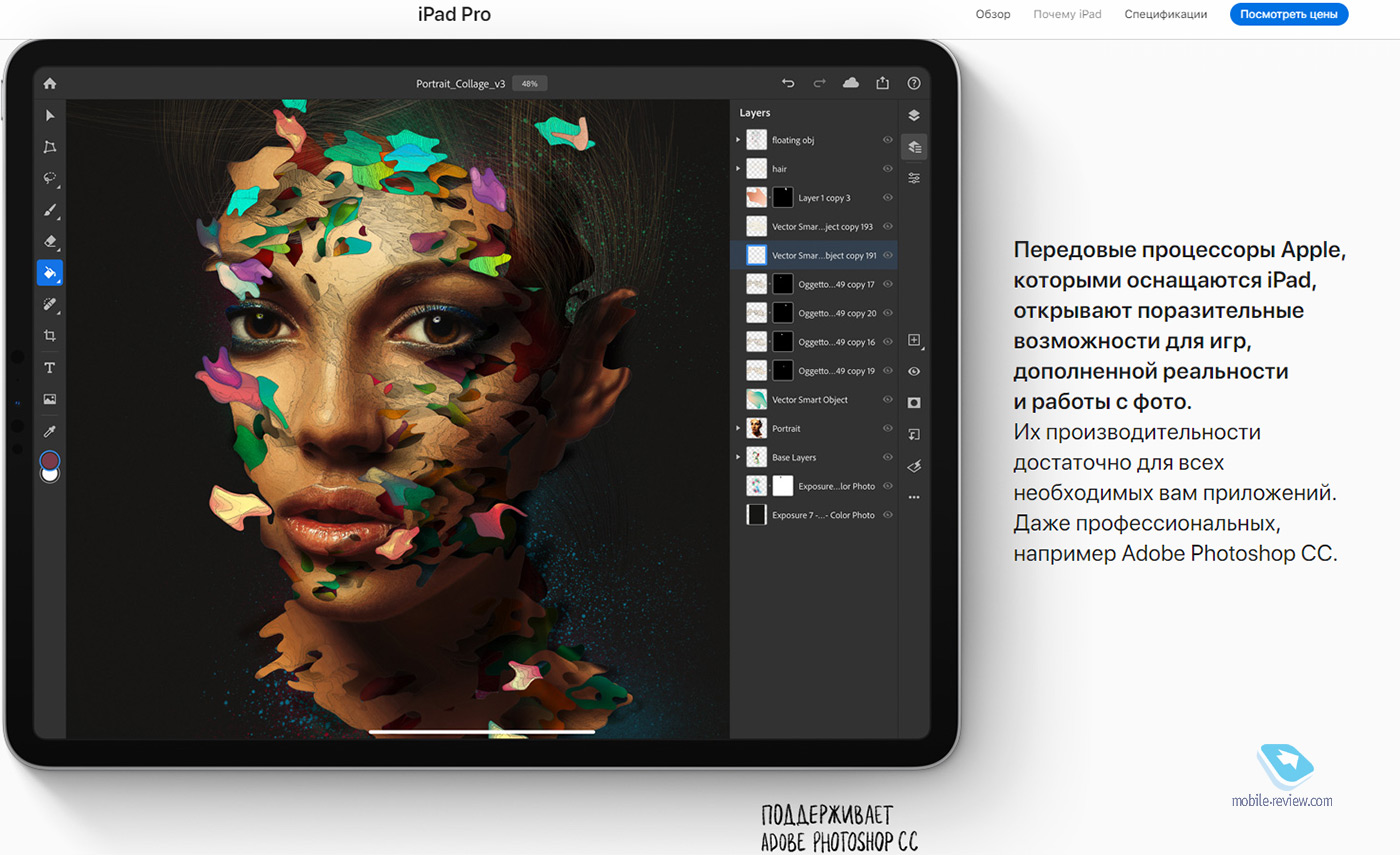1400x855 pixels.
Task: Click the Layers panel heading
Action: (755, 113)
